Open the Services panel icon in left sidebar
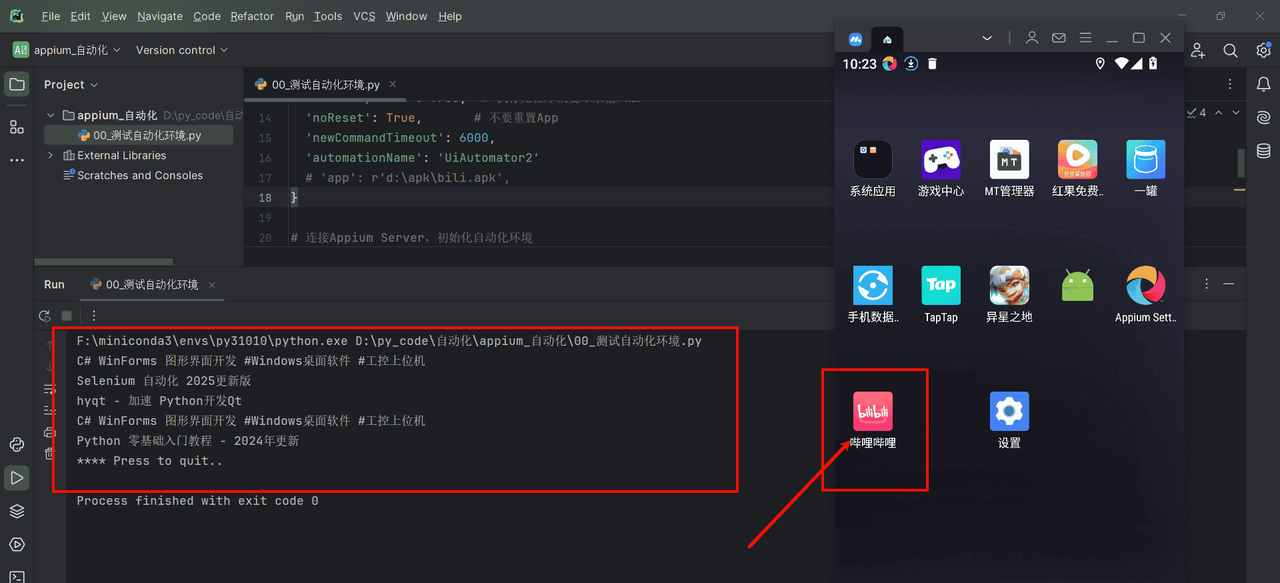Viewport: 1280px width, 583px height. pyautogui.click(x=16, y=511)
